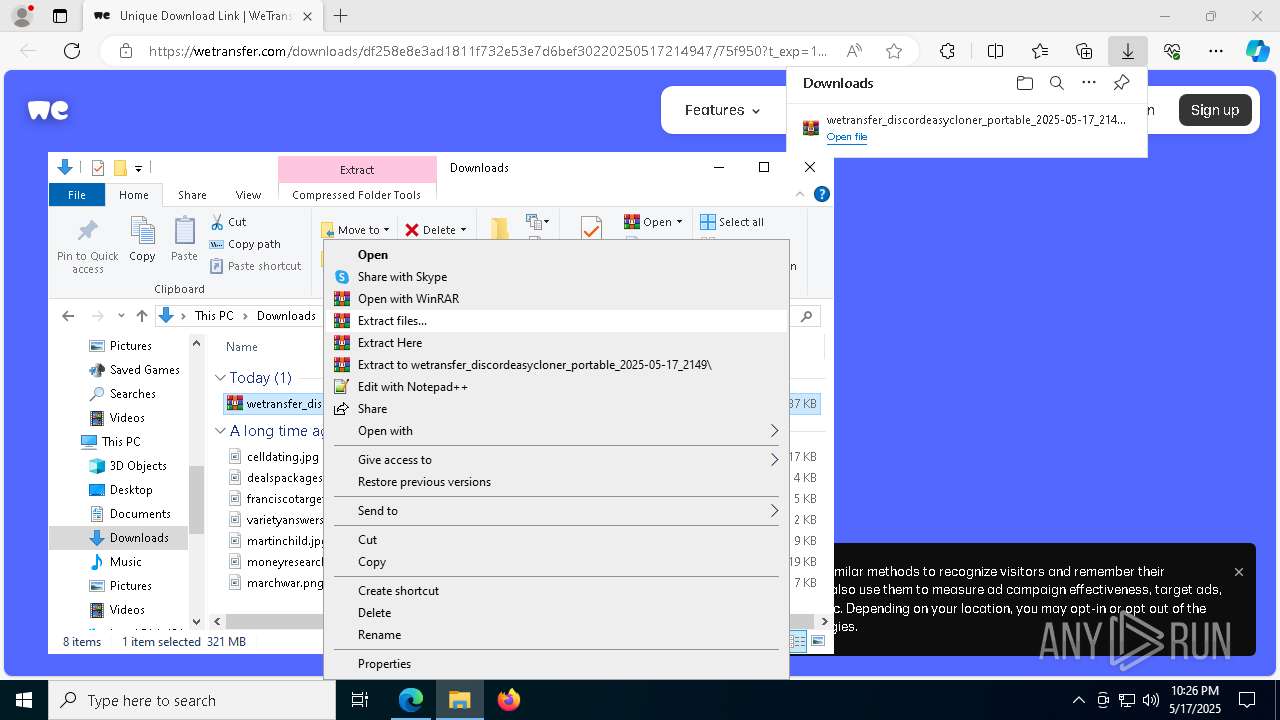This screenshot has width=1280, height=720.
Task: Click Open file link in Downloads panel
Action: tap(846, 137)
